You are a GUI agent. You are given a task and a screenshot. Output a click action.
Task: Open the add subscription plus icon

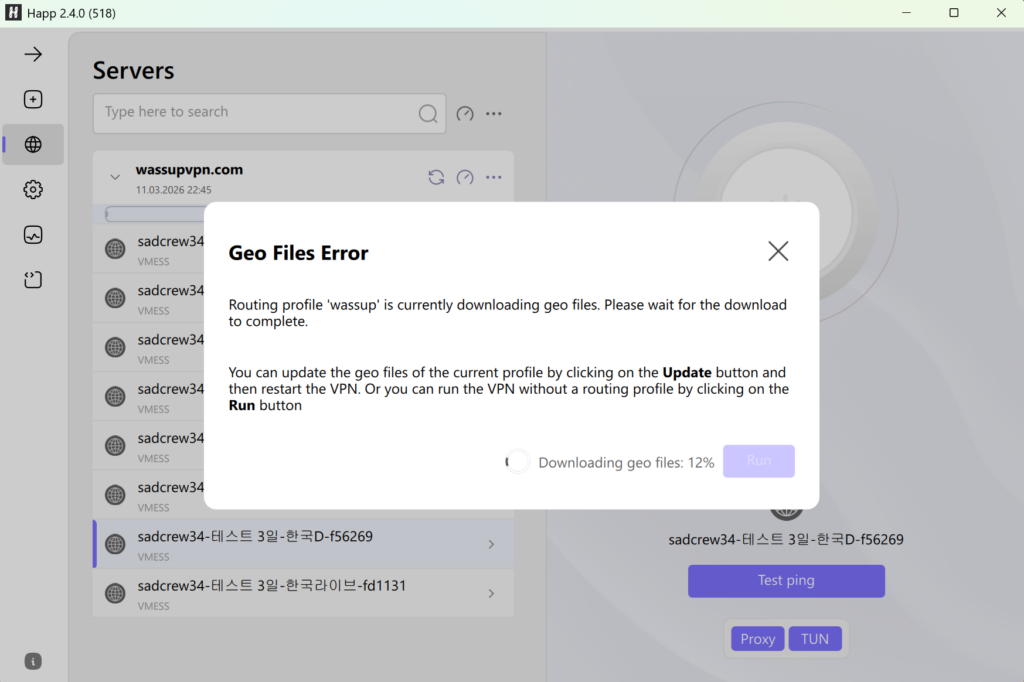(33, 99)
